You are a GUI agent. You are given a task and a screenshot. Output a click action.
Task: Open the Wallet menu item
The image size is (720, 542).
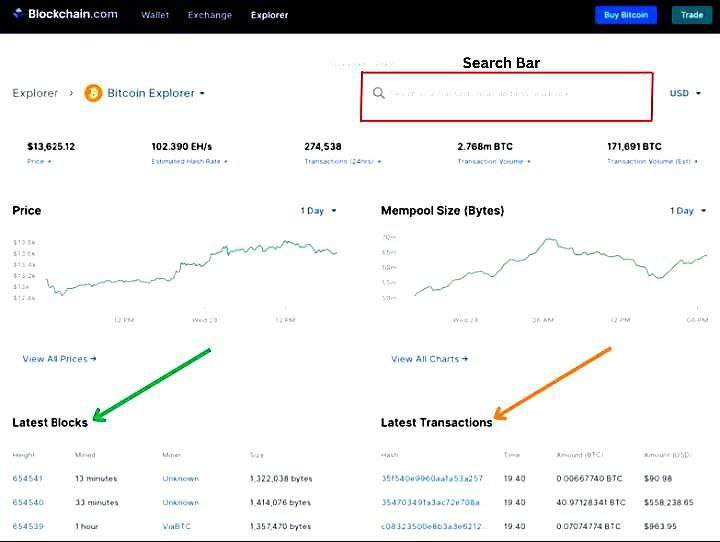click(155, 16)
